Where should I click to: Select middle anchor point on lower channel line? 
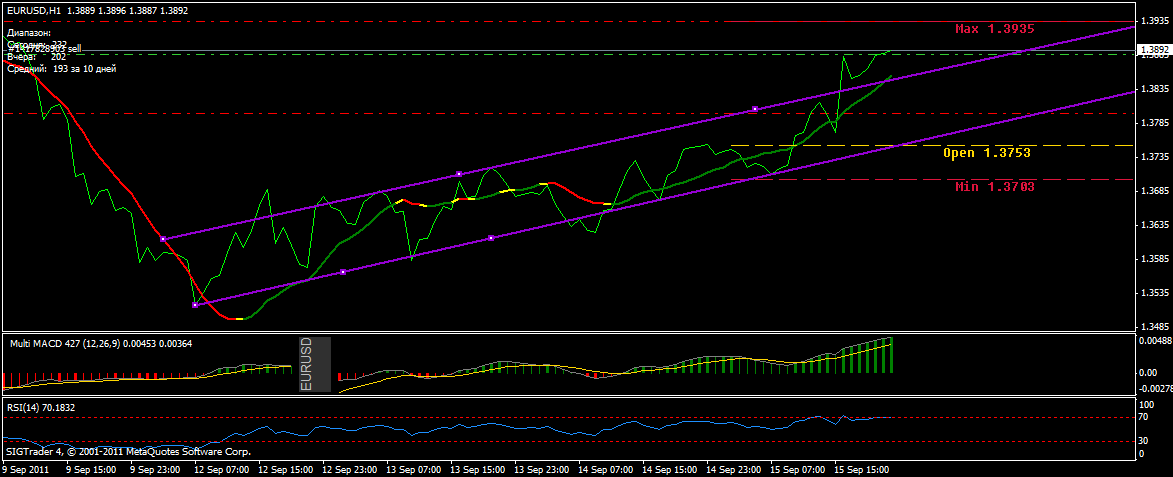click(x=343, y=272)
